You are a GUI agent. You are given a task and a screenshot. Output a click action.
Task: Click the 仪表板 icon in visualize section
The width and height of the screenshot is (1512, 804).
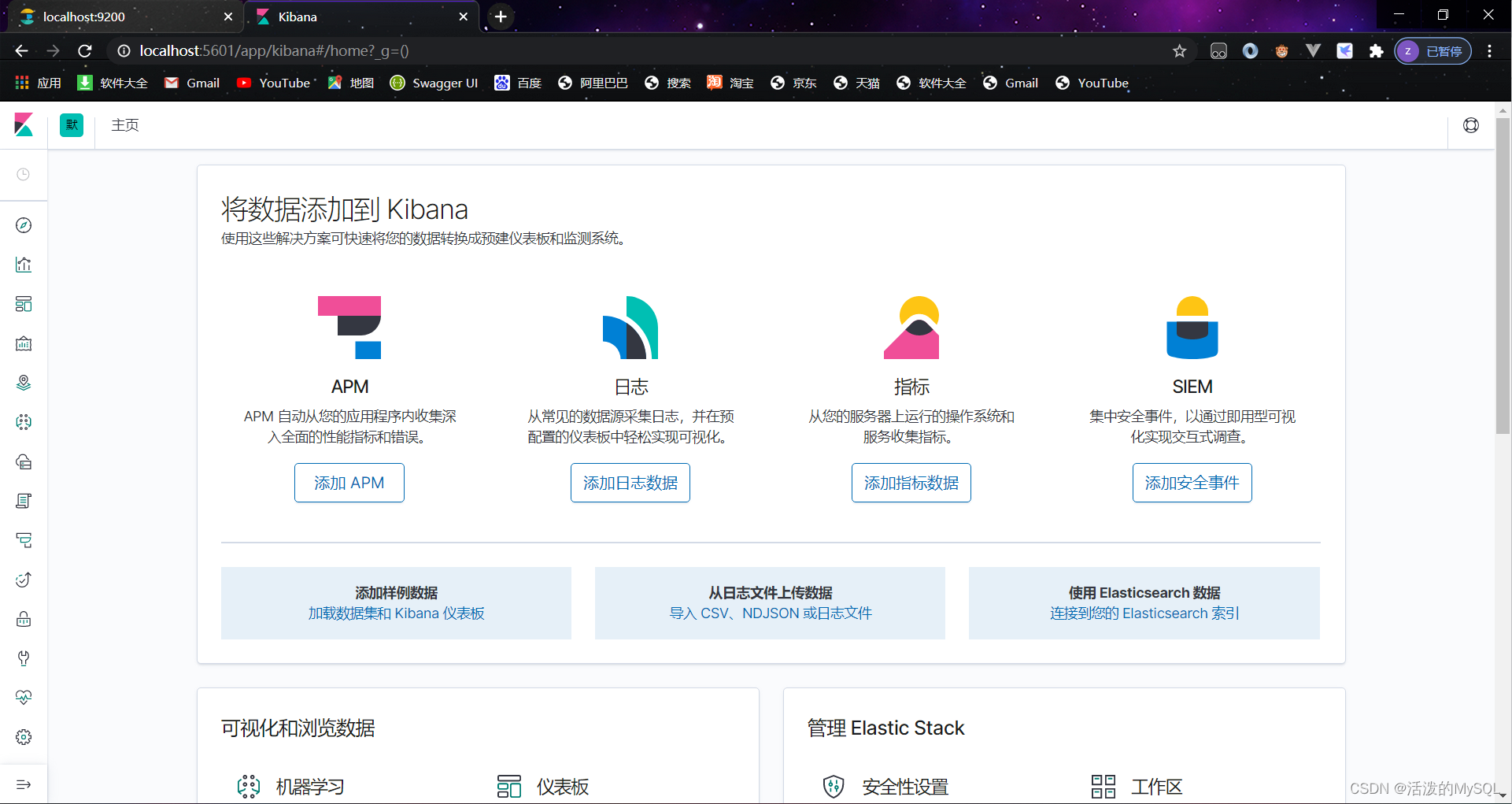pyautogui.click(x=509, y=786)
